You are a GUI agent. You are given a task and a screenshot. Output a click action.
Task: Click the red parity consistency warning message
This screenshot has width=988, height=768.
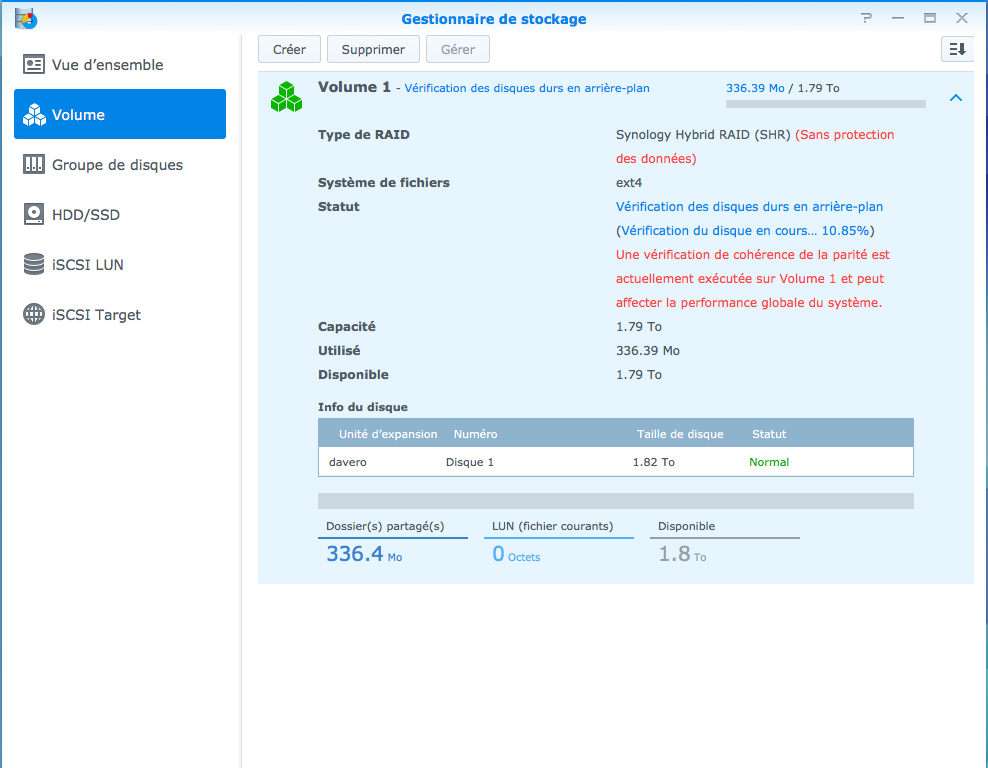pyautogui.click(x=752, y=278)
